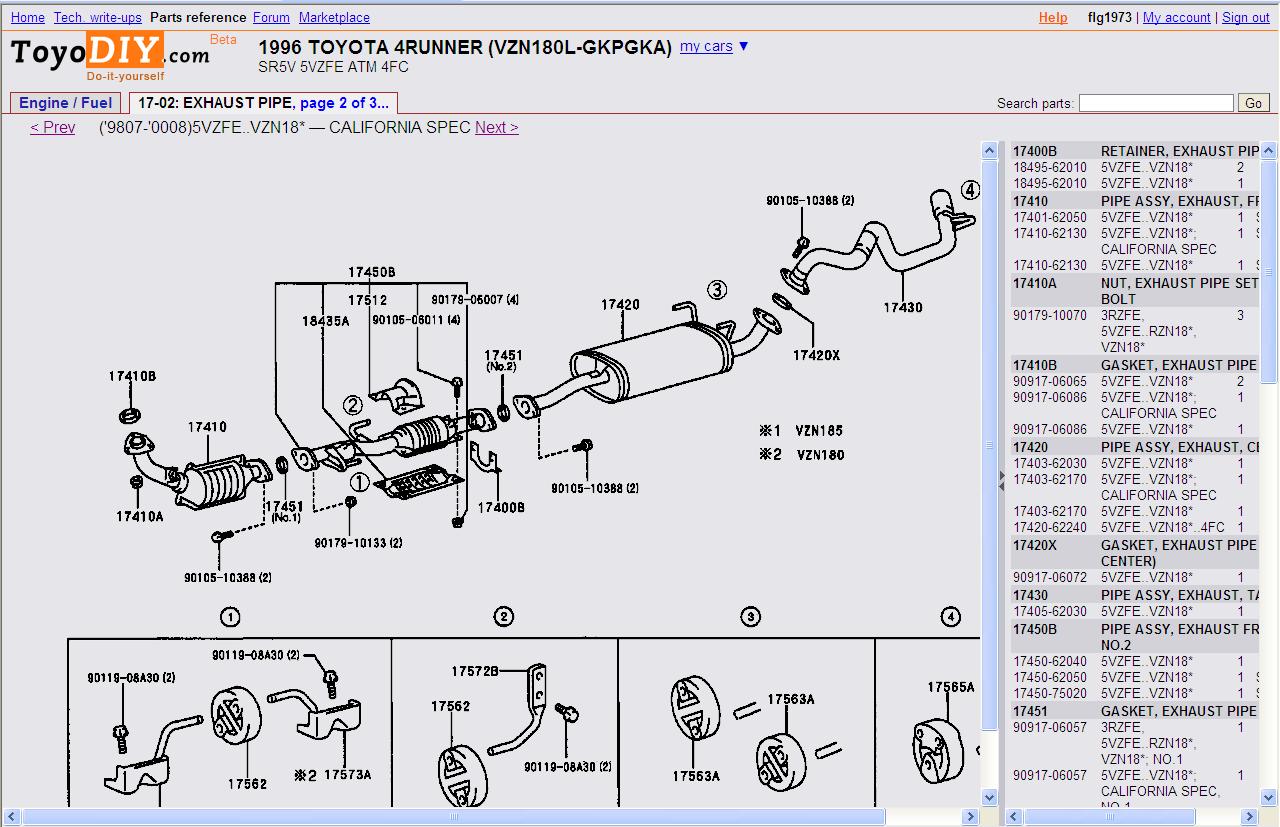Image resolution: width=1280 pixels, height=827 pixels.
Task: Open the my cars link
Action: [x=706, y=47]
